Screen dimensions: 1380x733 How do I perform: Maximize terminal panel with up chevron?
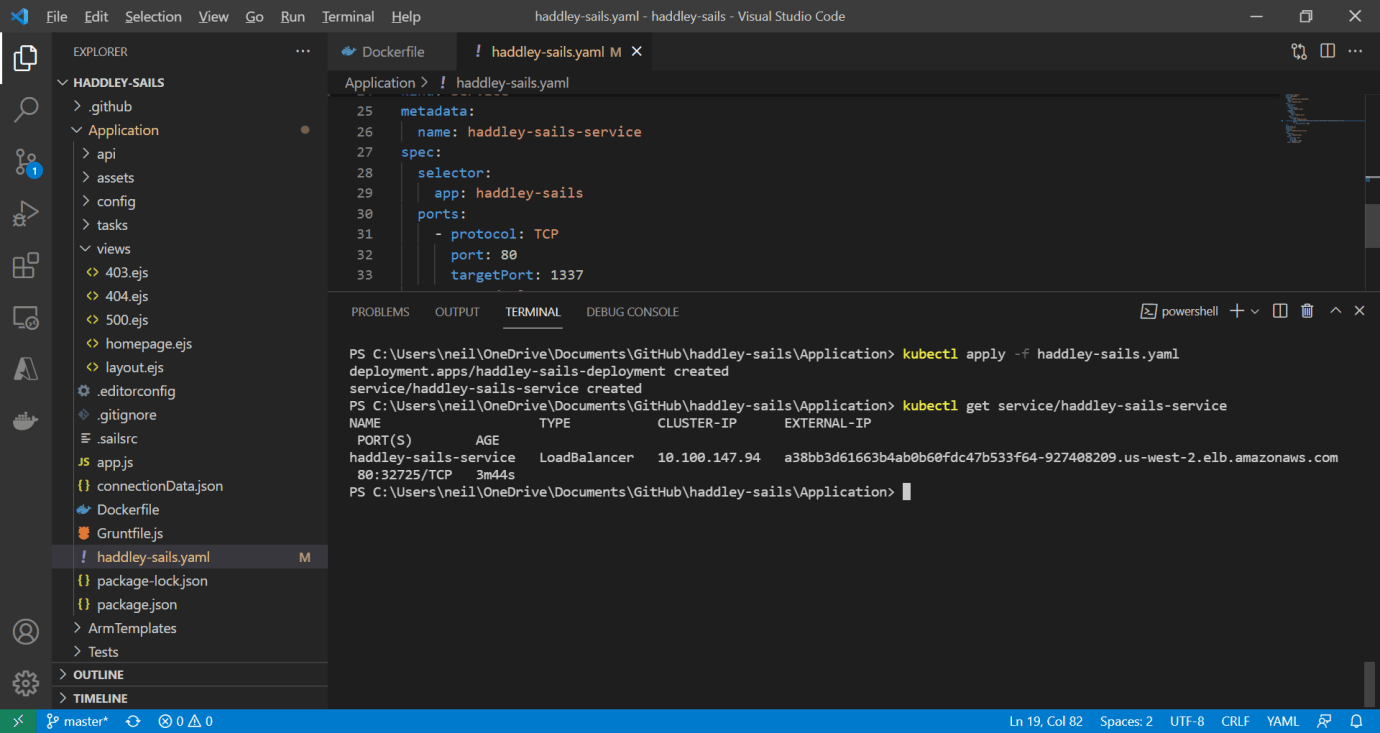coord(1335,311)
